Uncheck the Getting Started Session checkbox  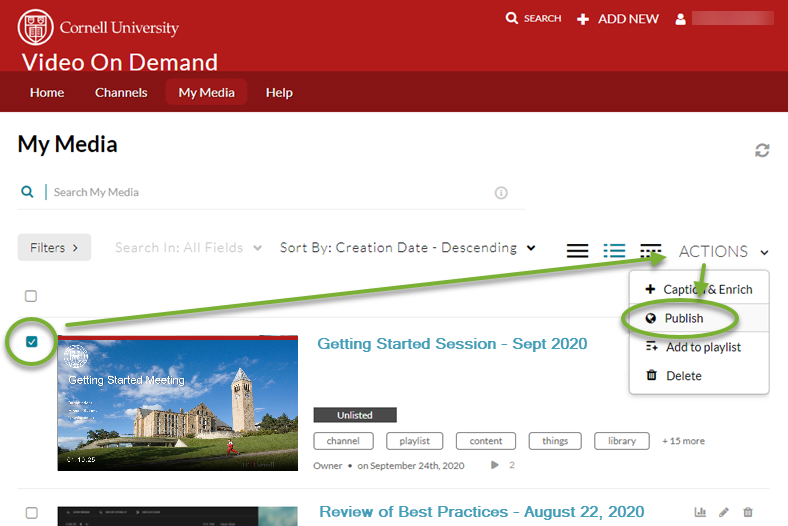coord(32,342)
